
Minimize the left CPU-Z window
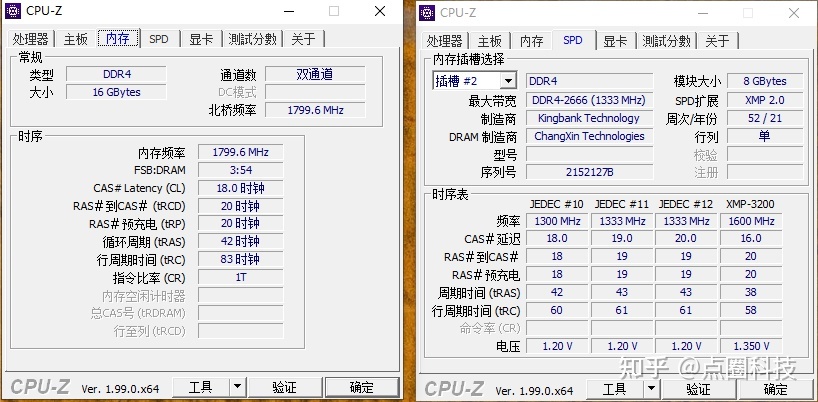288,11
